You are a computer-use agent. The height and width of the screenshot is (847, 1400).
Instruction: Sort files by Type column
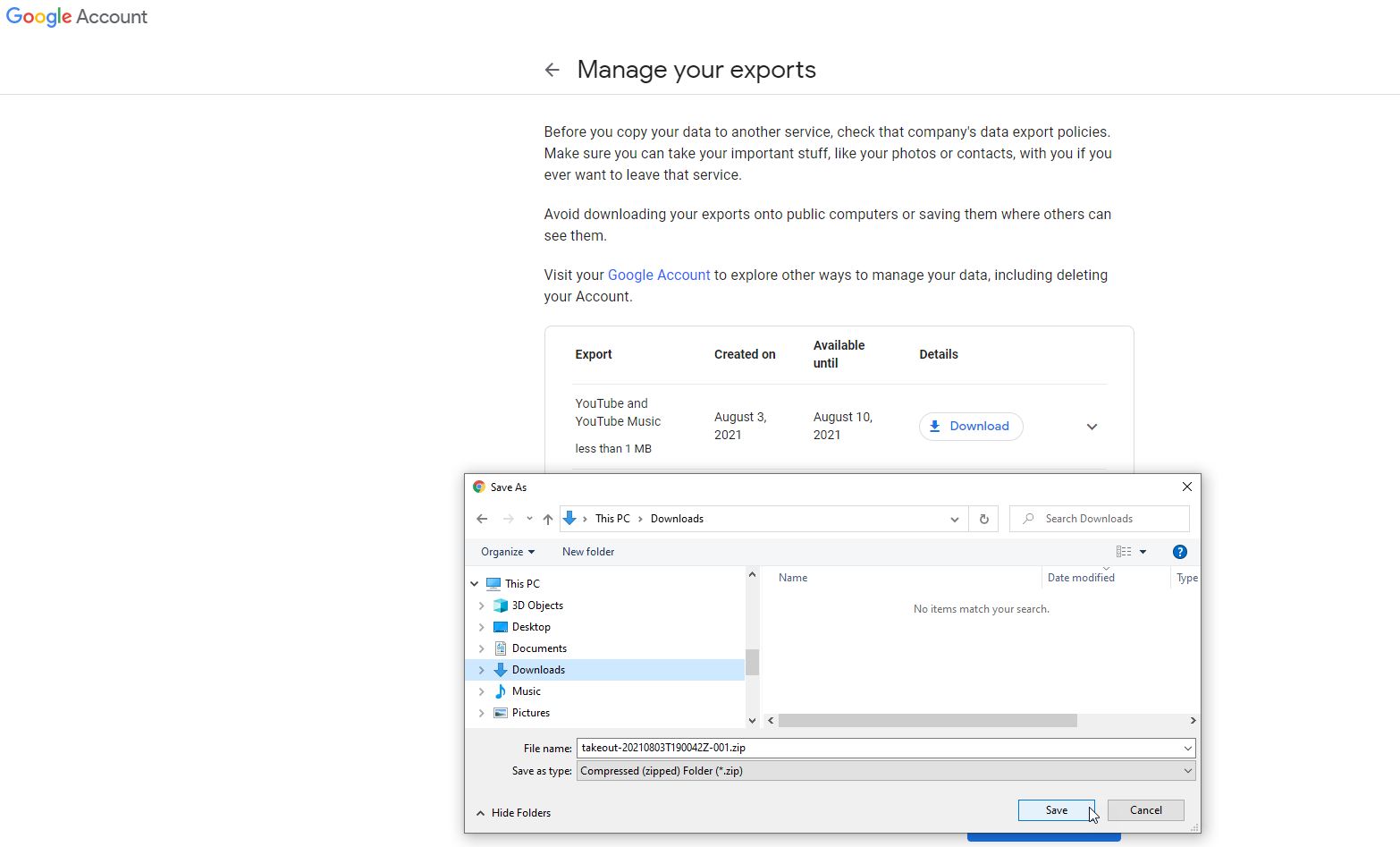pyautogui.click(x=1186, y=578)
